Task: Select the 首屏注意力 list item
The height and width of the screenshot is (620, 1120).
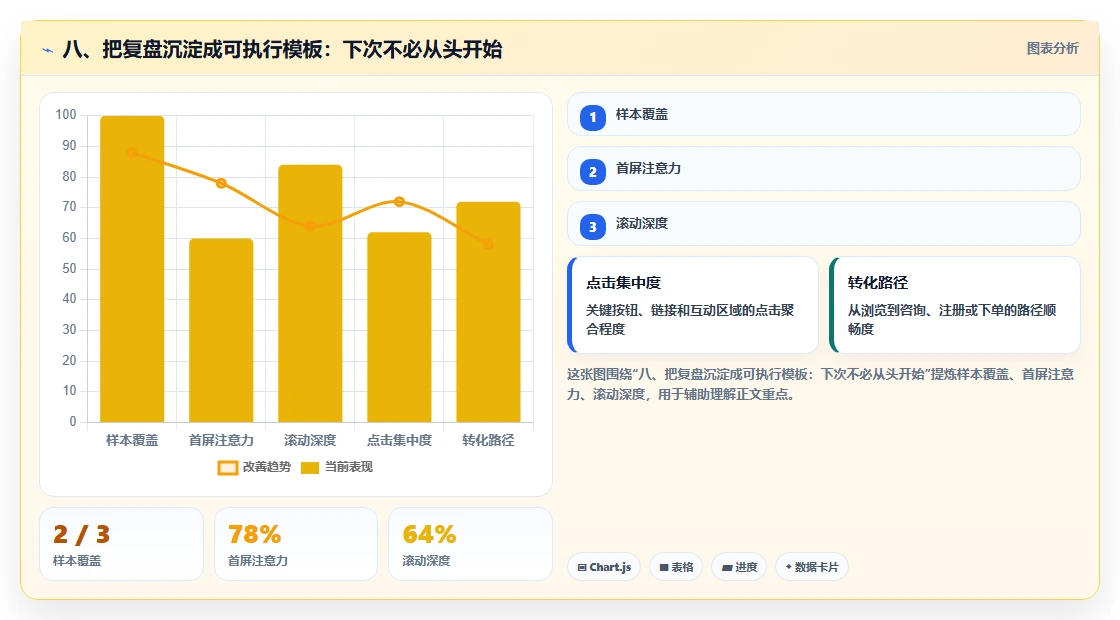Action: (823, 169)
